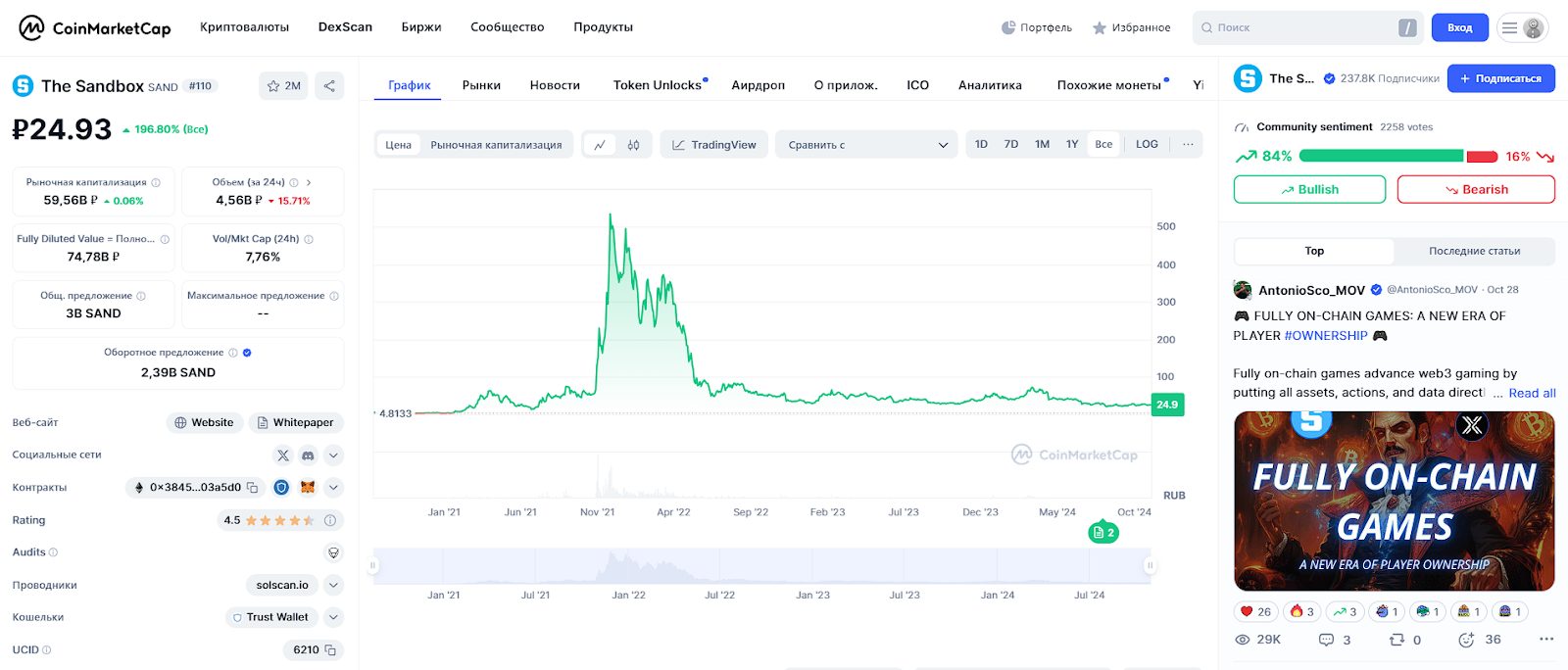Viewport: 1568px width, 670px height.
Task: Open the Fully On-Chain Games image
Action: [x=1395, y=501]
